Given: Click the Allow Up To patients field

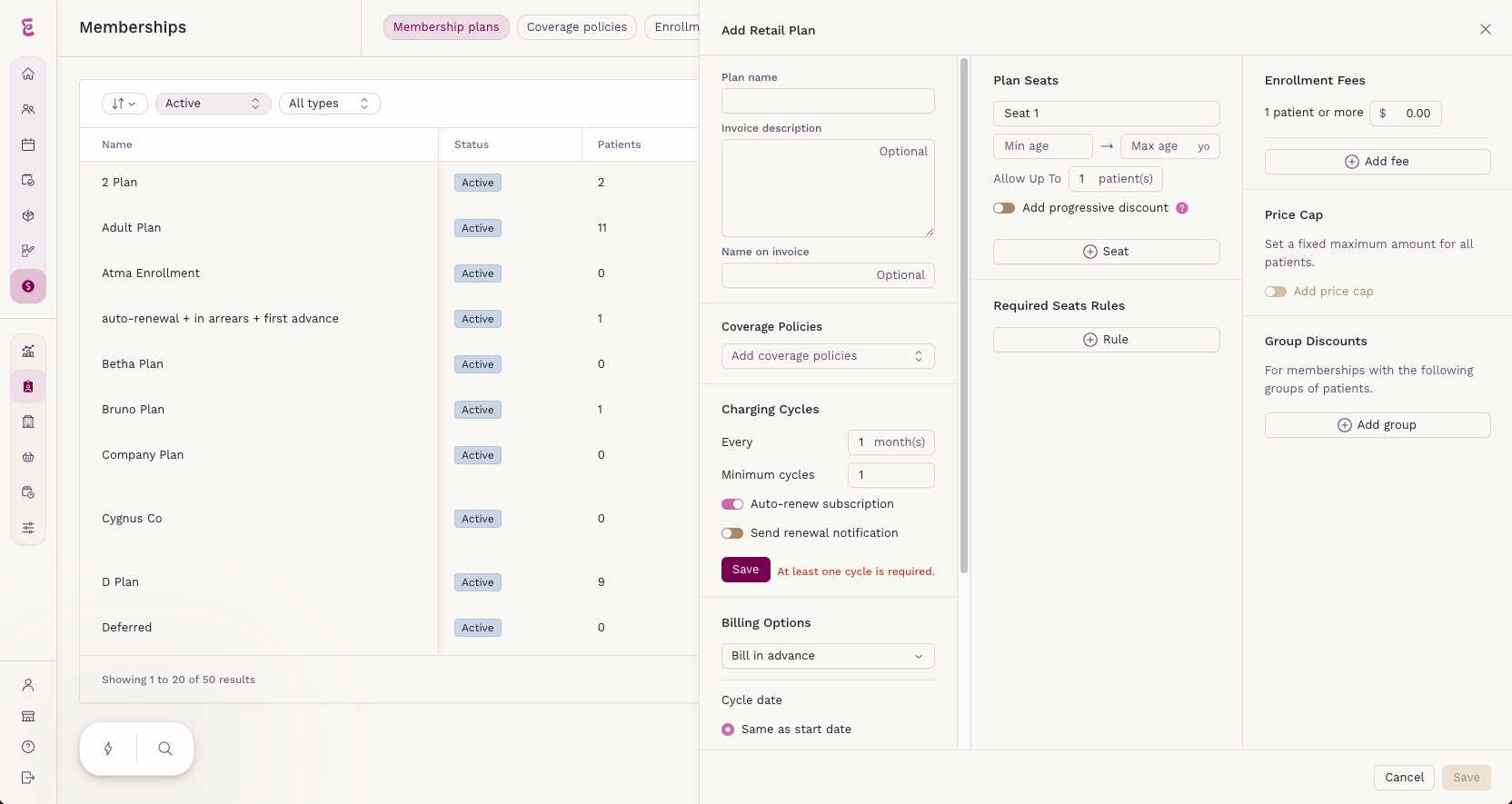Looking at the screenshot, I should click(1116, 179).
